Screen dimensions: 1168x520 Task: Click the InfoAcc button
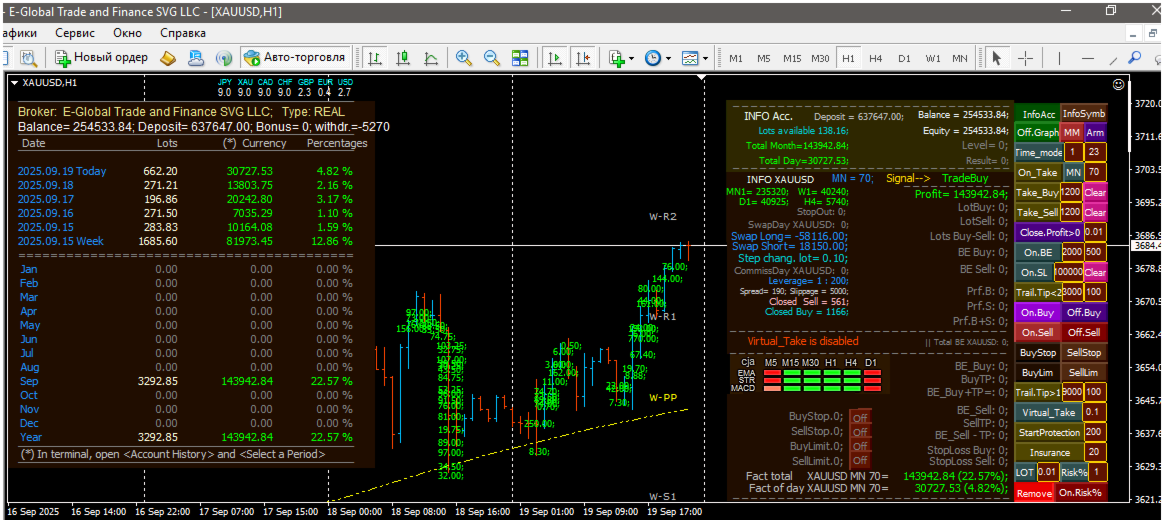click(x=1038, y=113)
